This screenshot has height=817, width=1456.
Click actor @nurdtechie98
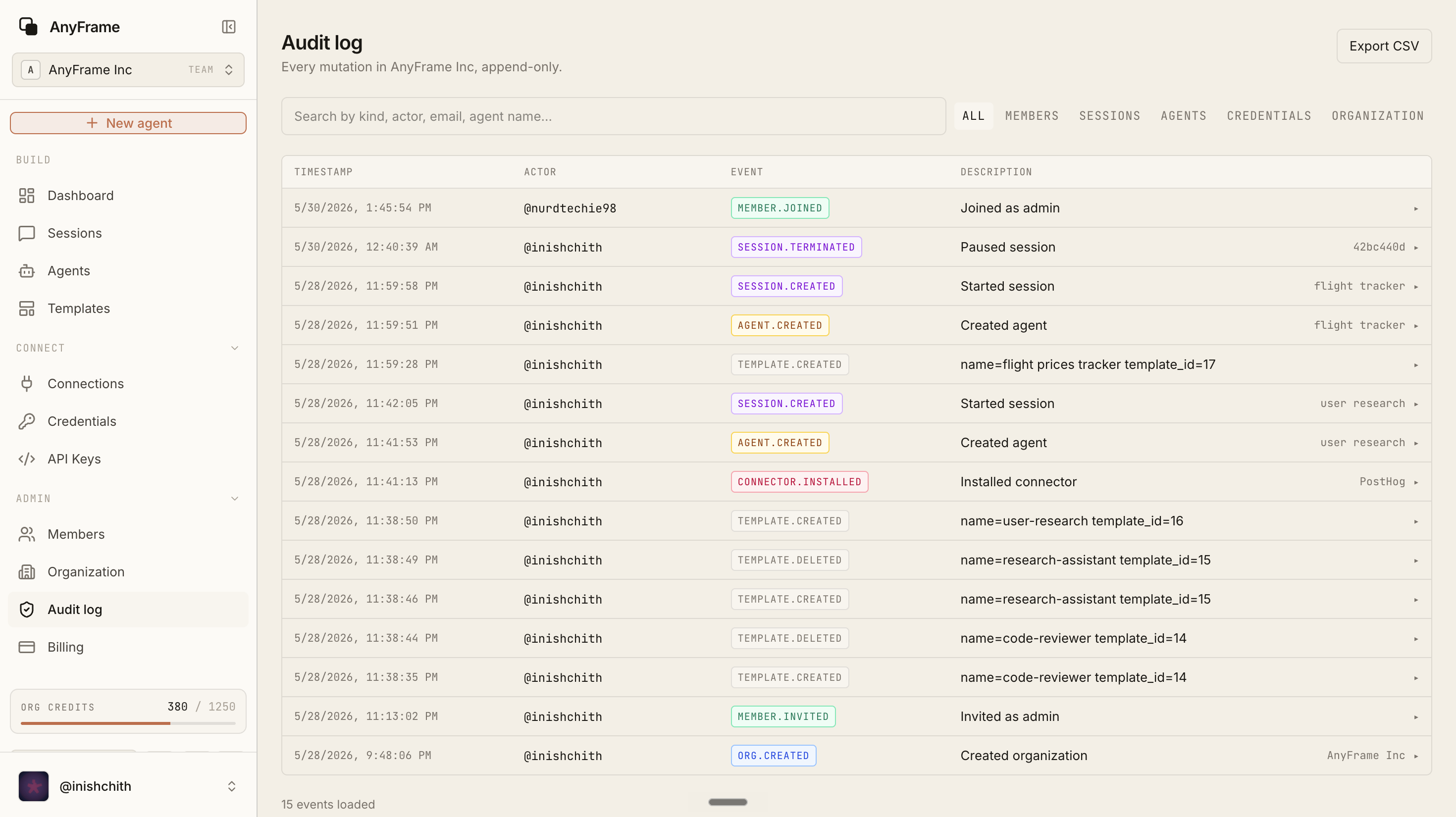(x=570, y=208)
